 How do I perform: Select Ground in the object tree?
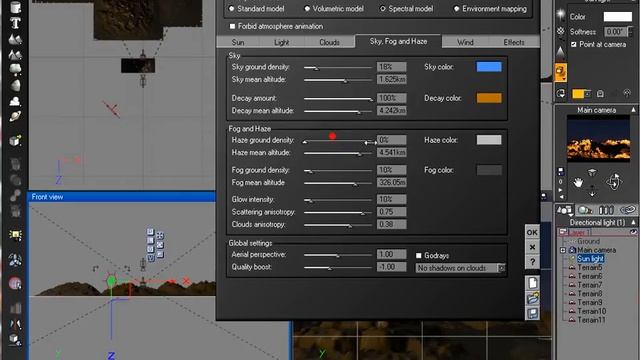click(588, 241)
